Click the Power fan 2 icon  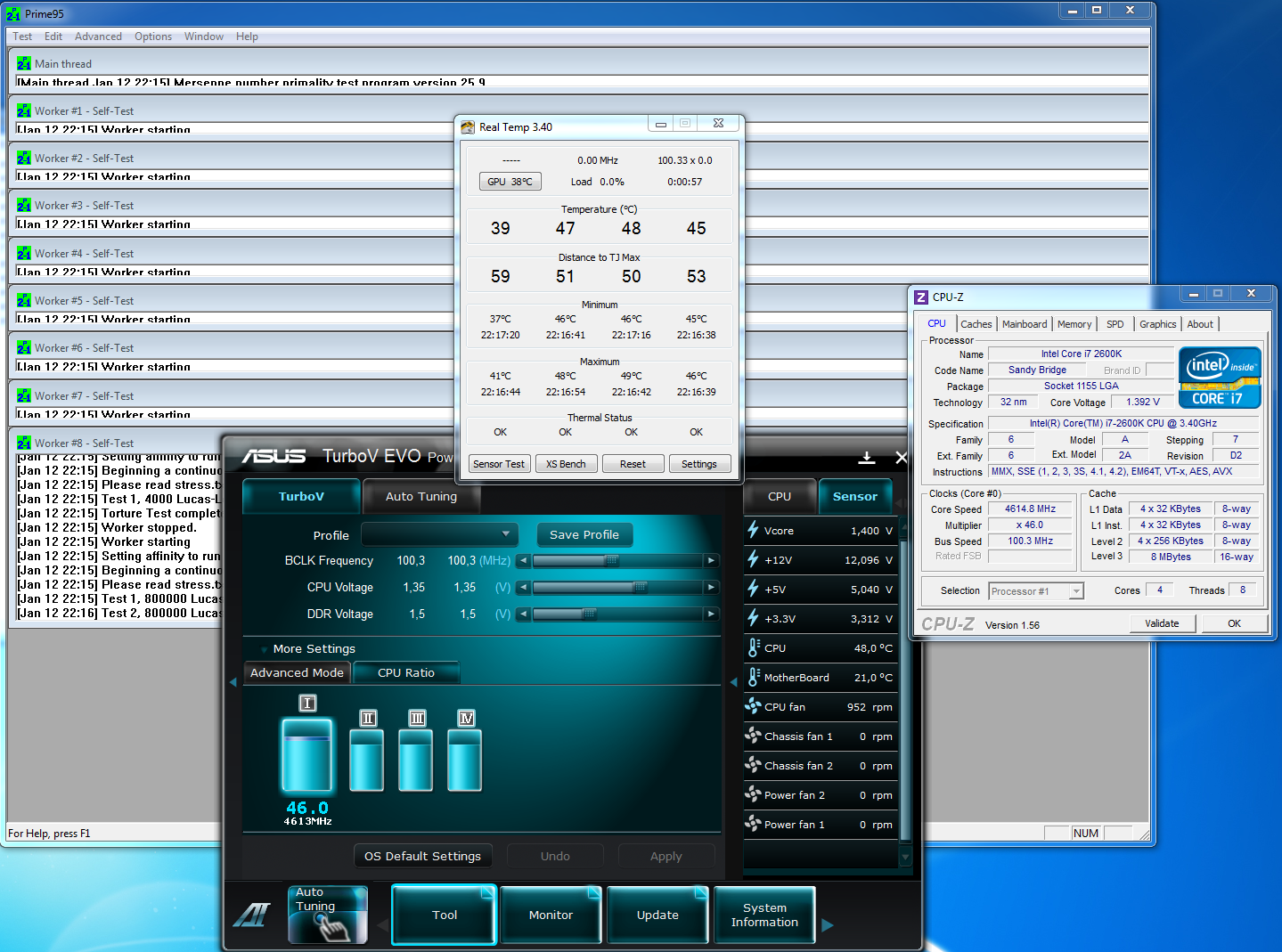point(753,794)
